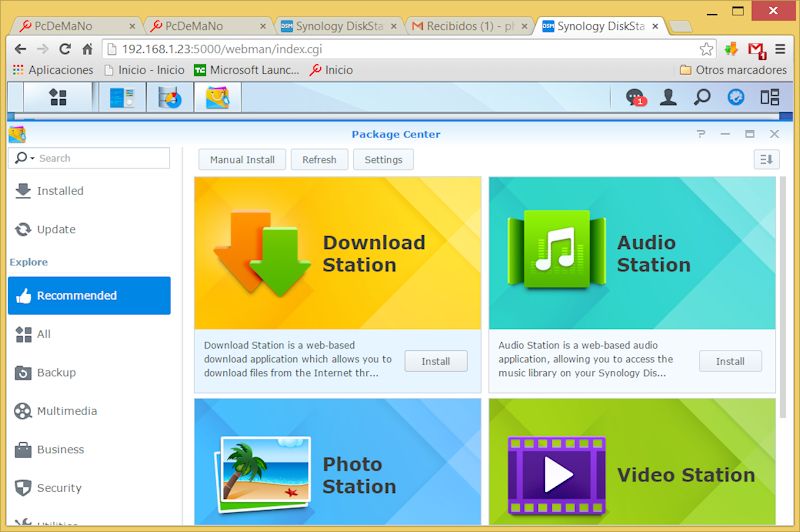Open the user account options icon
The image size is (800, 532).
coord(668,97)
